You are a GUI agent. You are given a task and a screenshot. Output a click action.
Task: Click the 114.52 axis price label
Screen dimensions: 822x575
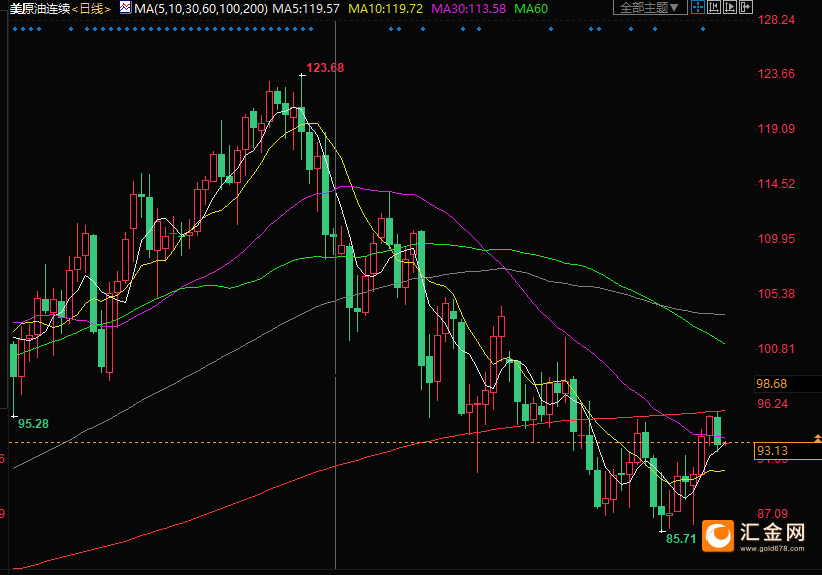pyautogui.click(x=776, y=184)
